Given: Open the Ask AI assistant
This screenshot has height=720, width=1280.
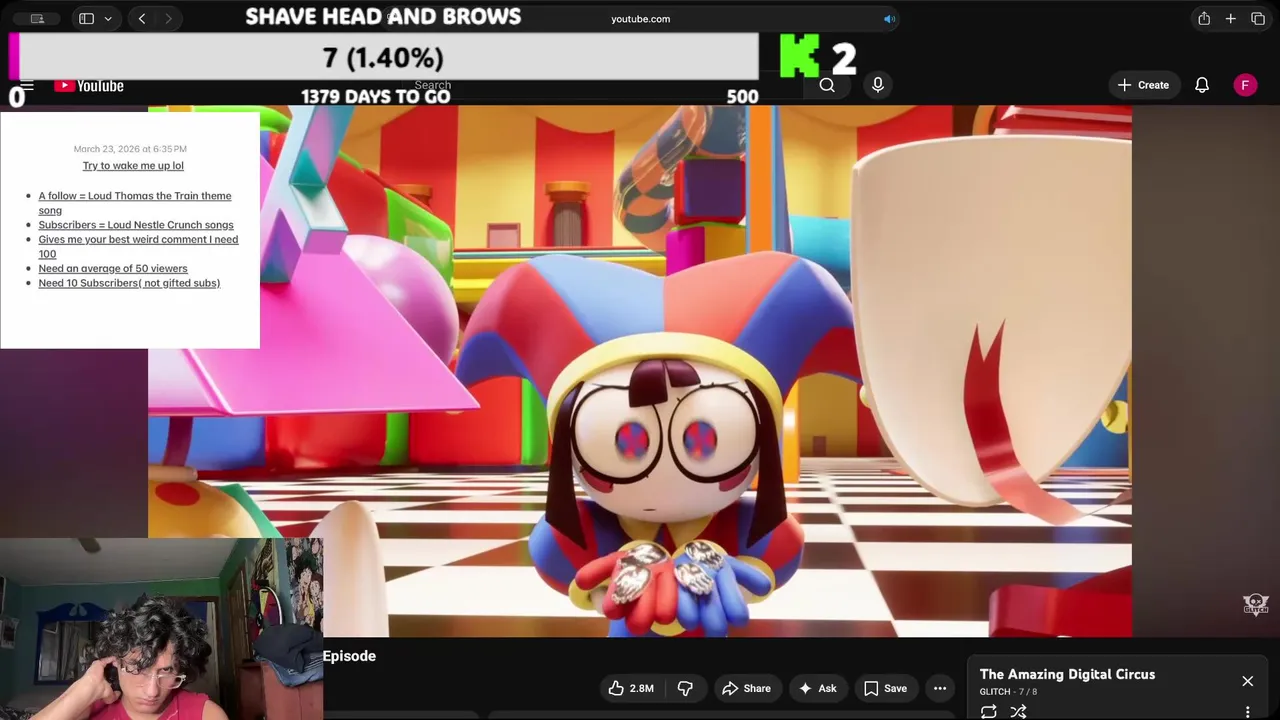Looking at the screenshot, I should (817, 688).
